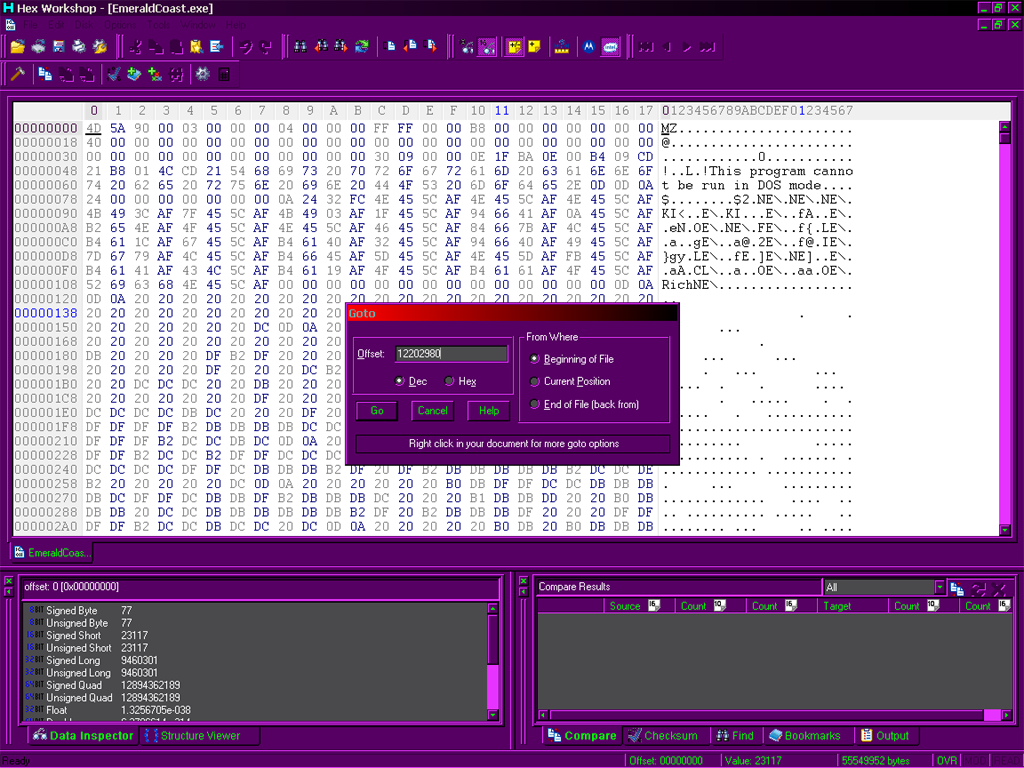
Task: Open a file with the folder toolbar icon
Action: 18,47
